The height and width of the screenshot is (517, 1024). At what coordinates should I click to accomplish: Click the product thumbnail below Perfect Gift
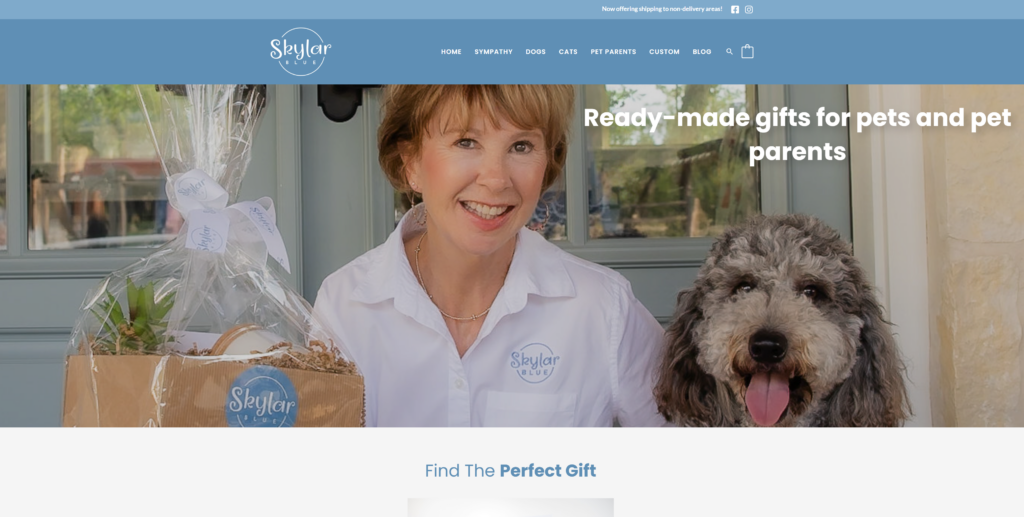[x=510, y=507]
